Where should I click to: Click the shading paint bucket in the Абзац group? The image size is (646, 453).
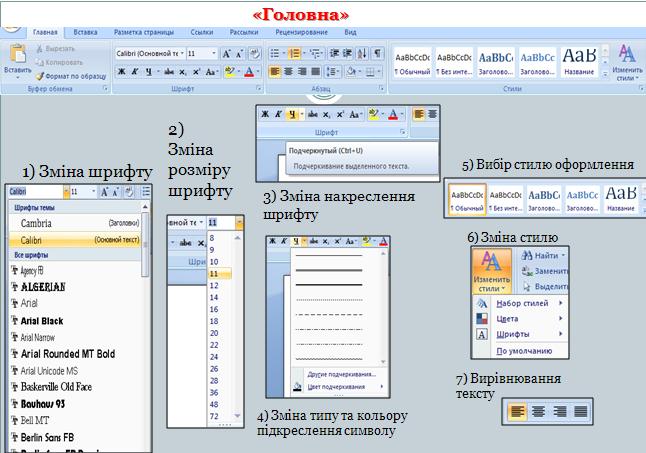pos(351,72)
